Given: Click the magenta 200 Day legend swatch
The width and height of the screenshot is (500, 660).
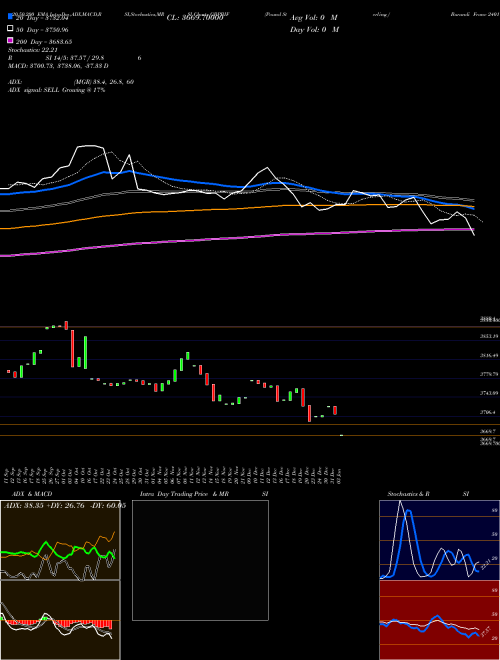Looking at the screenshot, I should point(10,40).
